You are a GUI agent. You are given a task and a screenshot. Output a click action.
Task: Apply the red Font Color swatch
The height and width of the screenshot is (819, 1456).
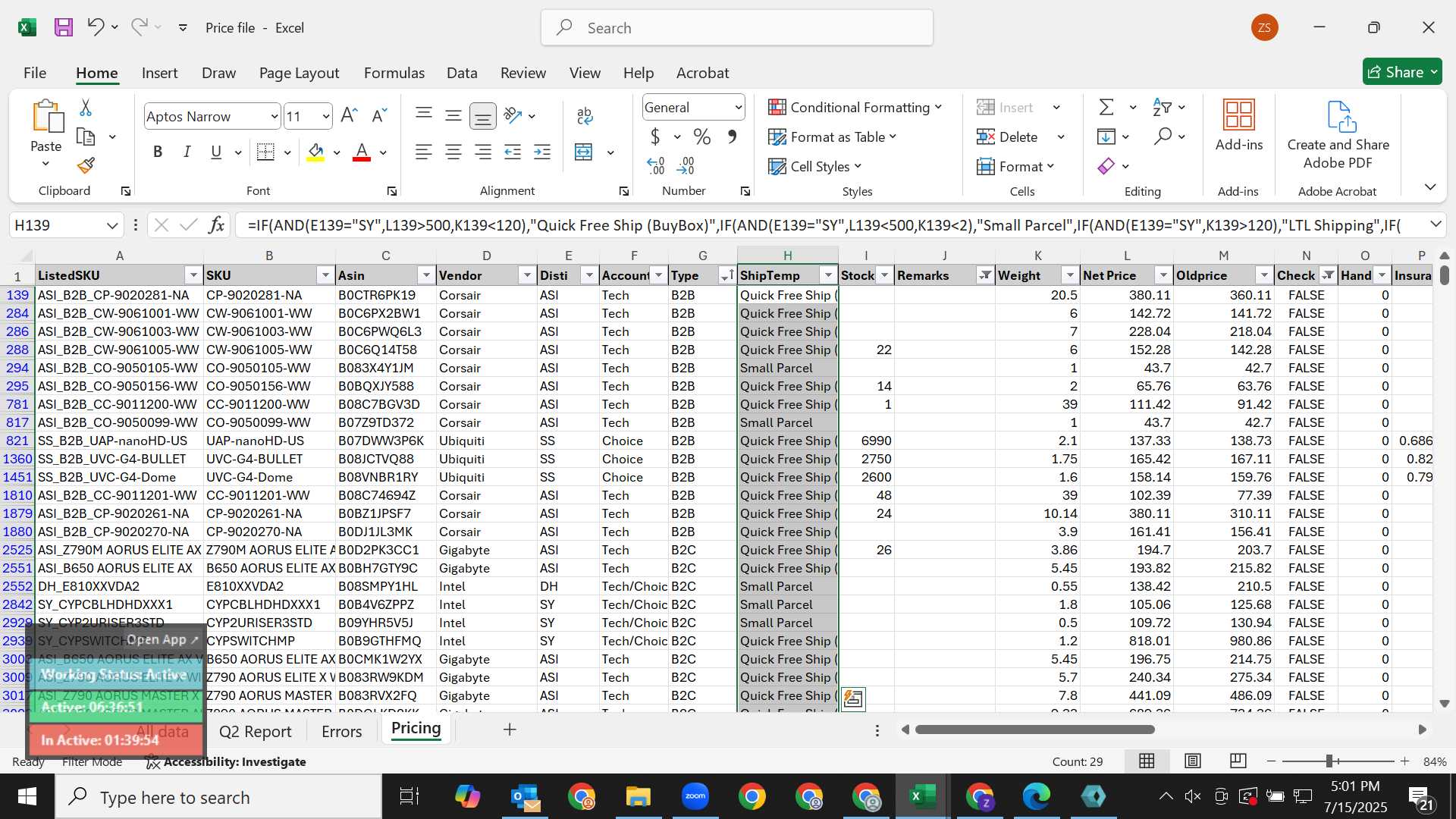362,152
